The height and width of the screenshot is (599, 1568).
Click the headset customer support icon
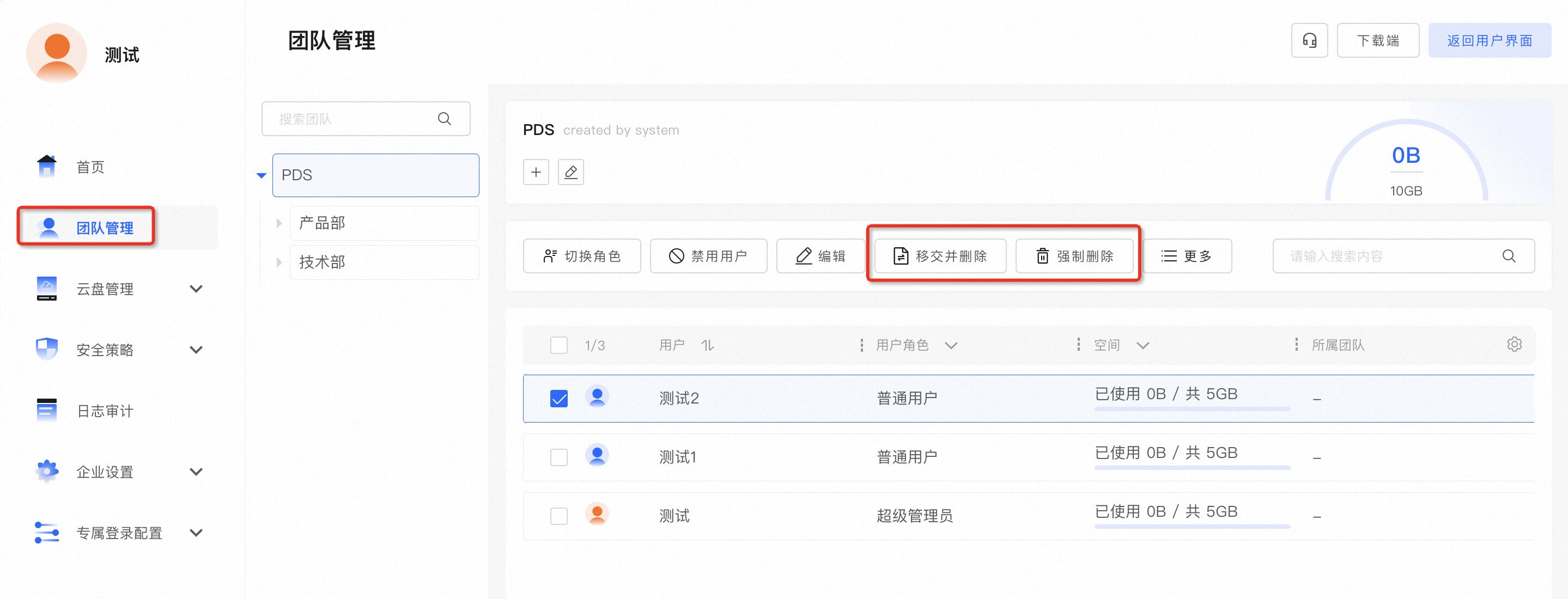coord(1309,41)
